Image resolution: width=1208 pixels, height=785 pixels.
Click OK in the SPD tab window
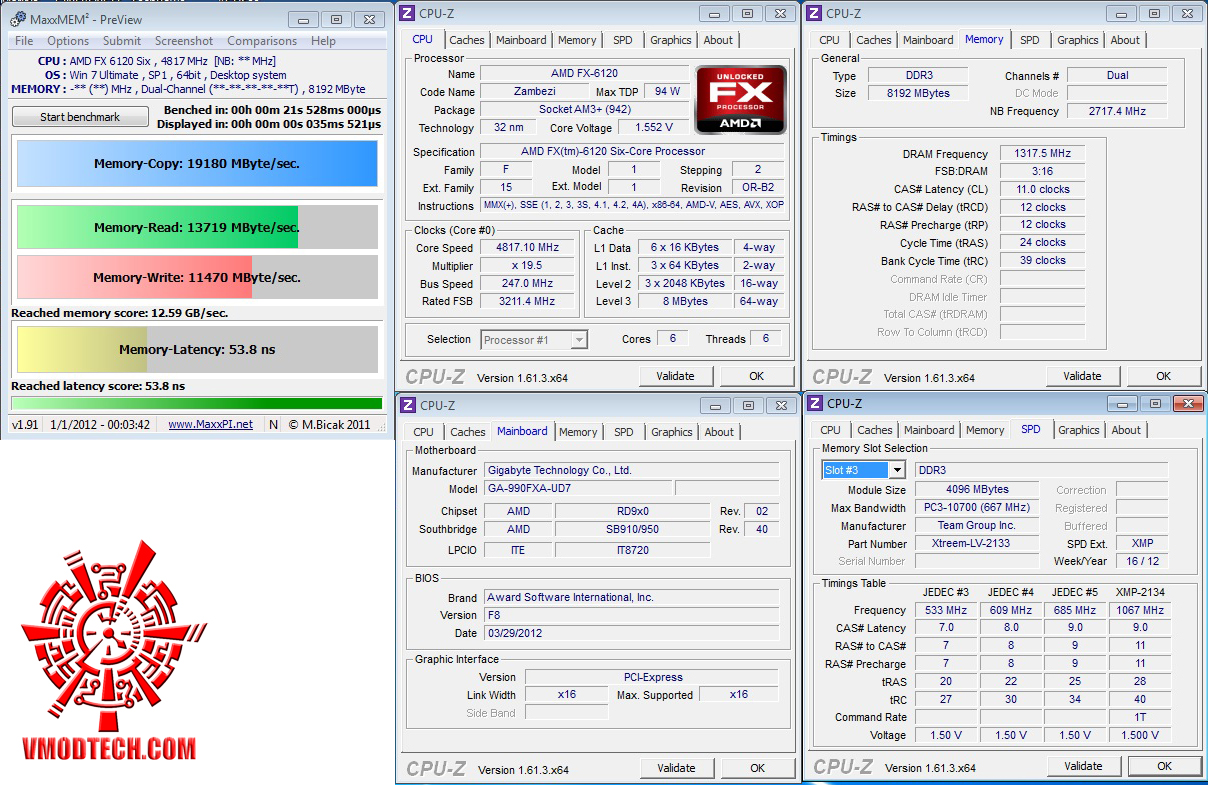click(1165, 766)
